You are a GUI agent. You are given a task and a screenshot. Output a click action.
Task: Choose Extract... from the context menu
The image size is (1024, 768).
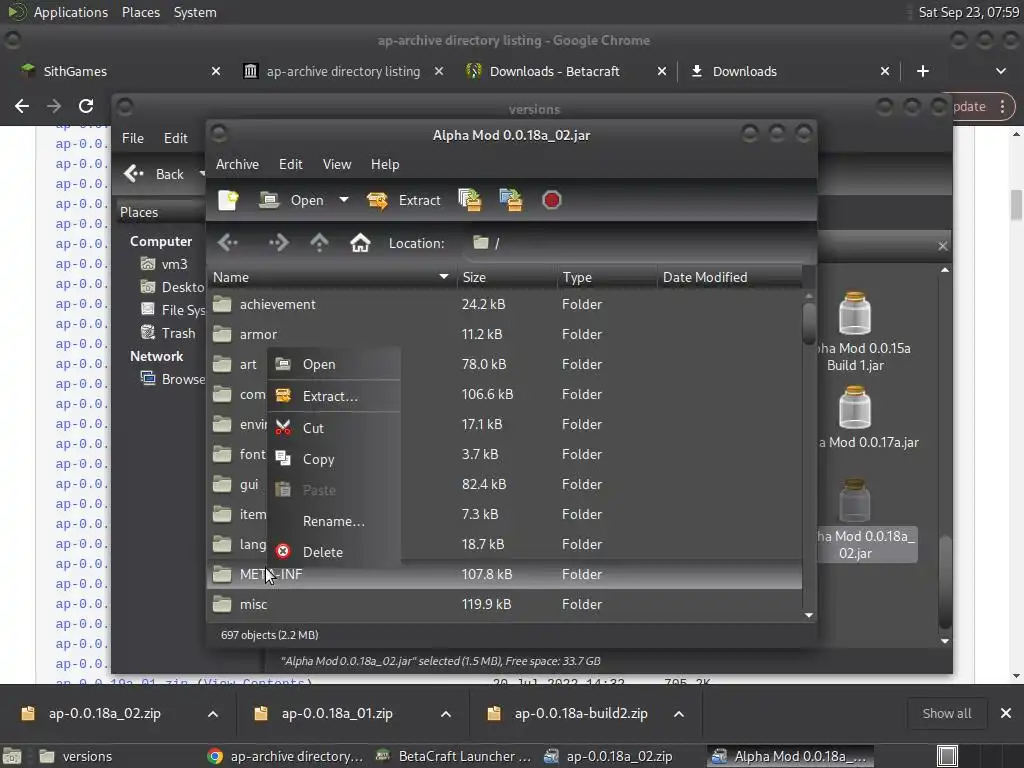pyautogui.click(x=334, y=396)
